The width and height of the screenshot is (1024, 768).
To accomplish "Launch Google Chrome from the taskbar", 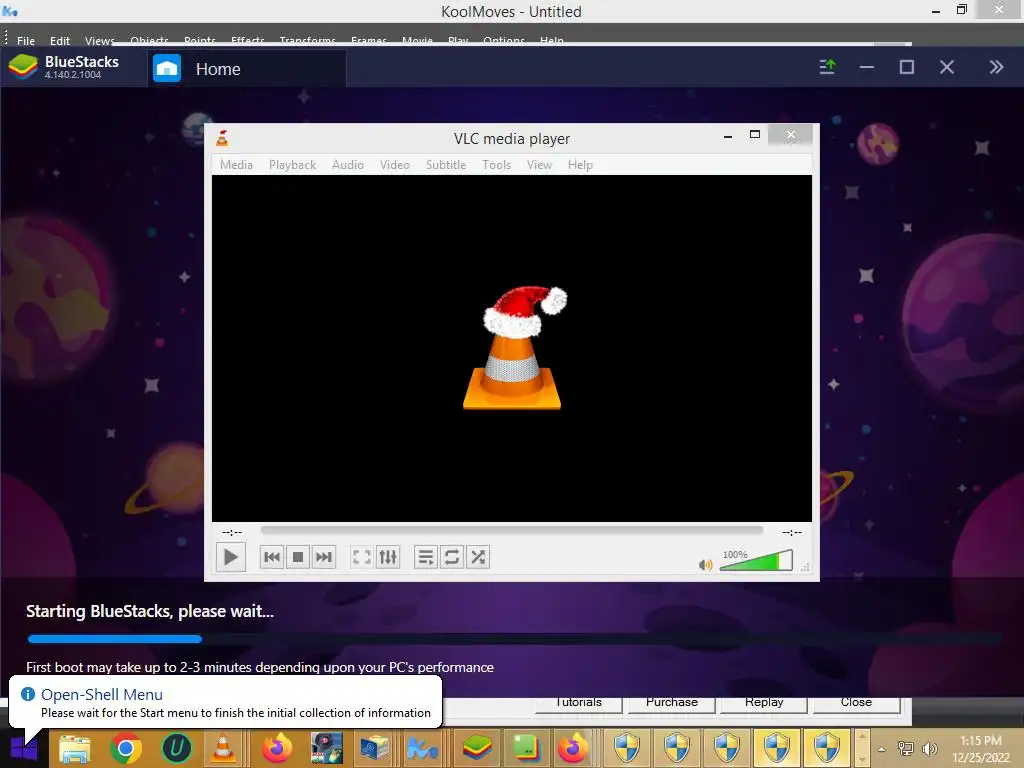I will coord(125,748).
